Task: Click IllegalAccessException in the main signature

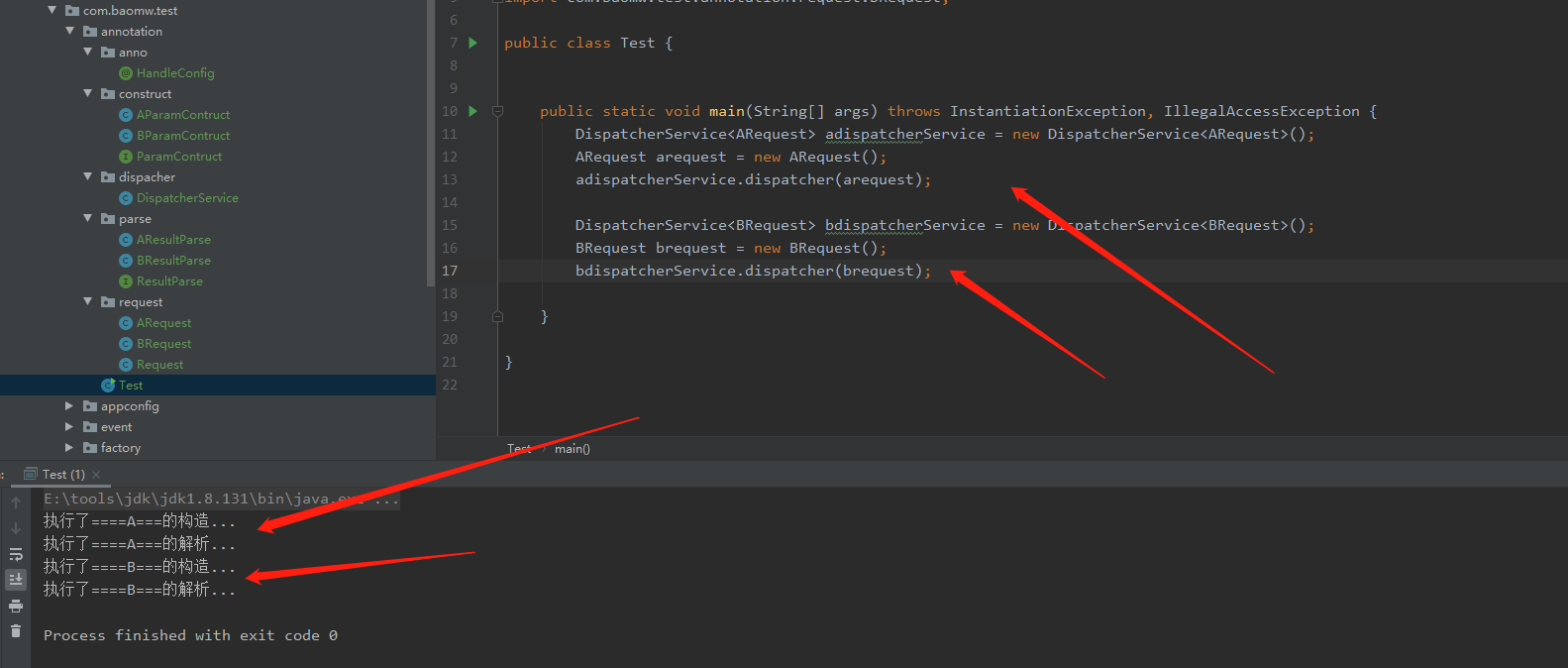Action: point(1262,111)
